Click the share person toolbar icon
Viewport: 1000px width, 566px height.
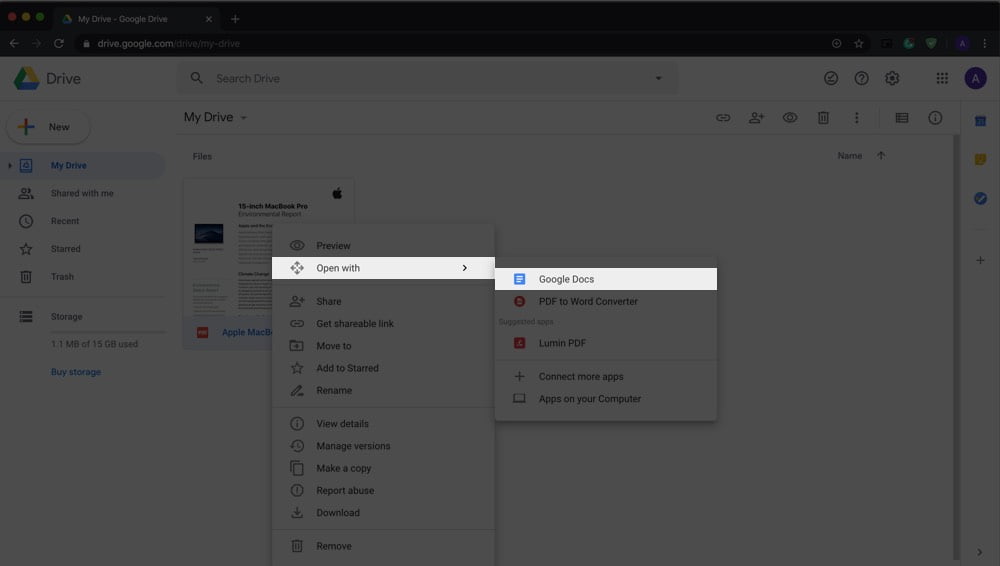tap(756, 117)
